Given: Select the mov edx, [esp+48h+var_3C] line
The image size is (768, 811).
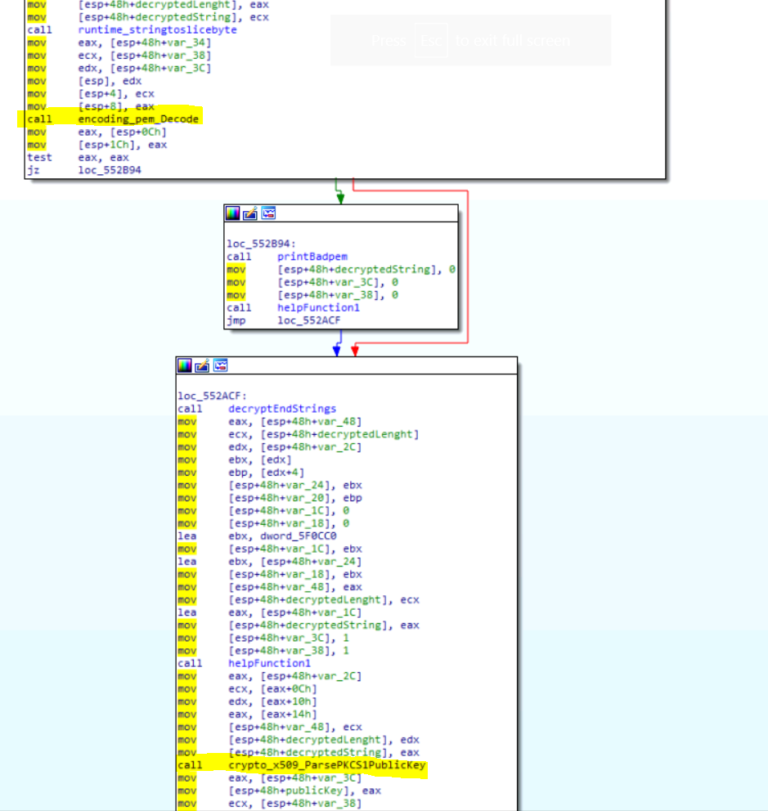Looking at the screenshot, I should click(x=119, y=68).
